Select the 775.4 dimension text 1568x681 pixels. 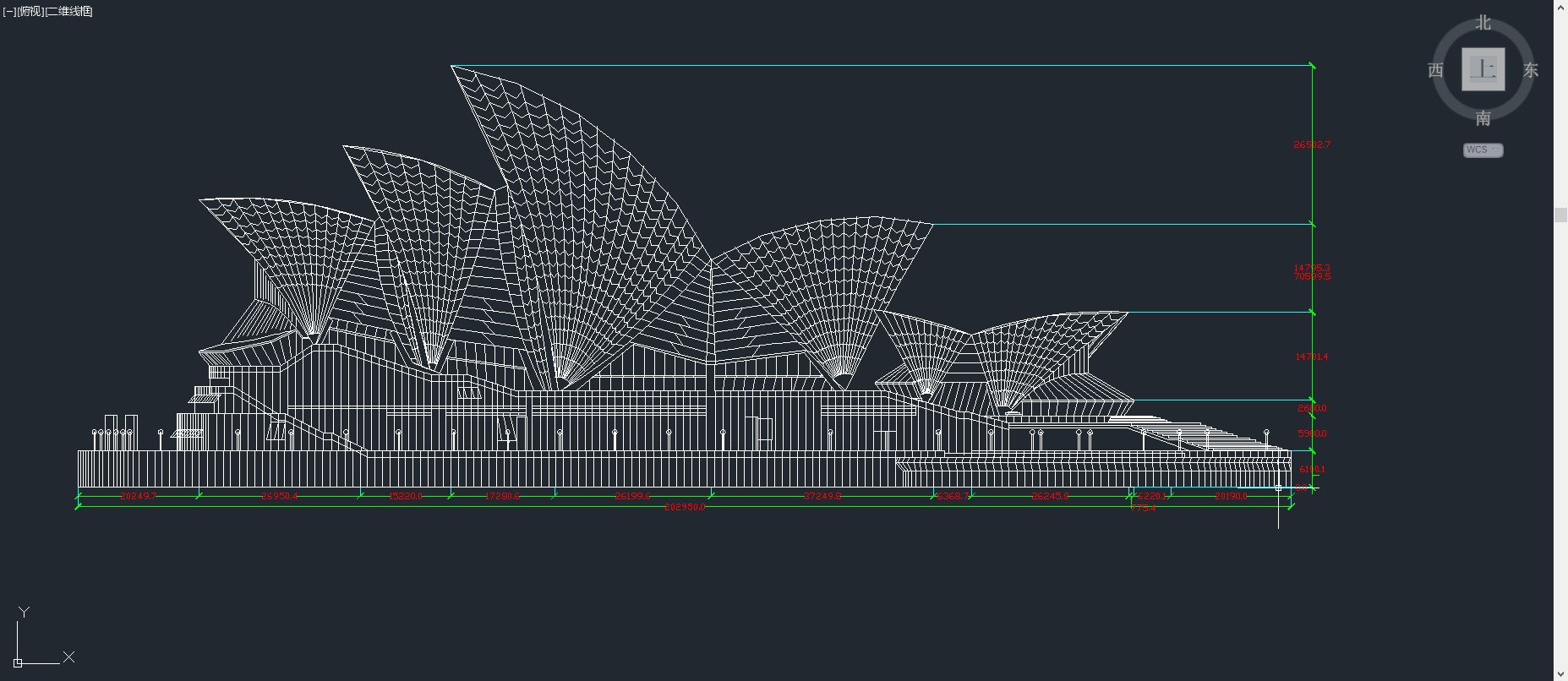coord(1144,509)
